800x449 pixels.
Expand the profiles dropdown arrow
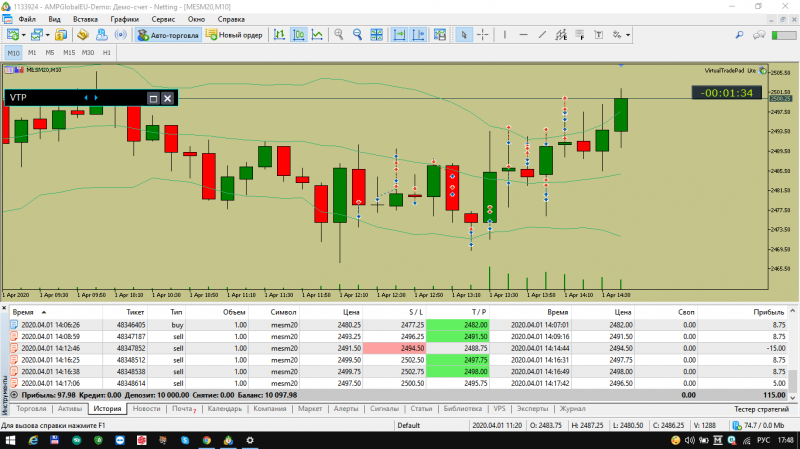[x=47, y=35]
